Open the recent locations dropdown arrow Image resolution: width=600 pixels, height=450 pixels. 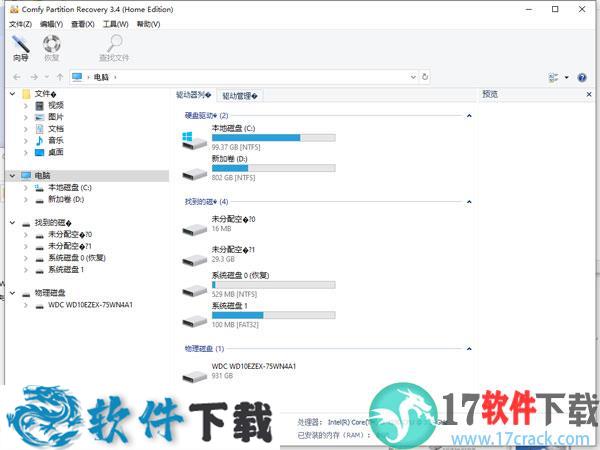point(47,77)
